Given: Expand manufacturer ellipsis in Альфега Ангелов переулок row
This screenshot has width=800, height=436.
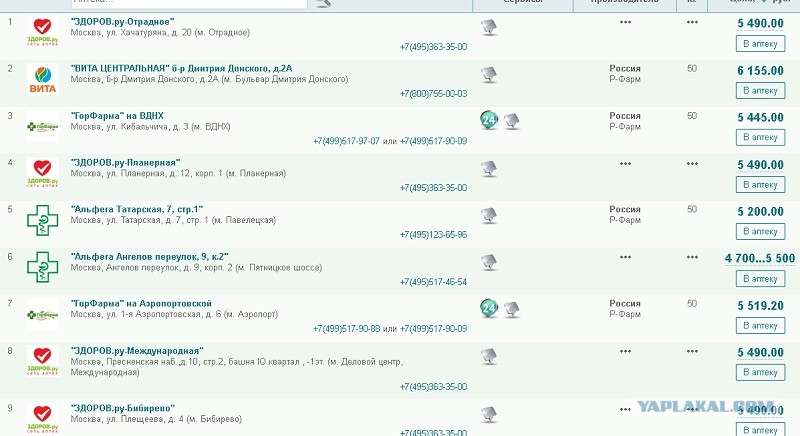Looking at the screenshot, I should (x=626, y=257).
